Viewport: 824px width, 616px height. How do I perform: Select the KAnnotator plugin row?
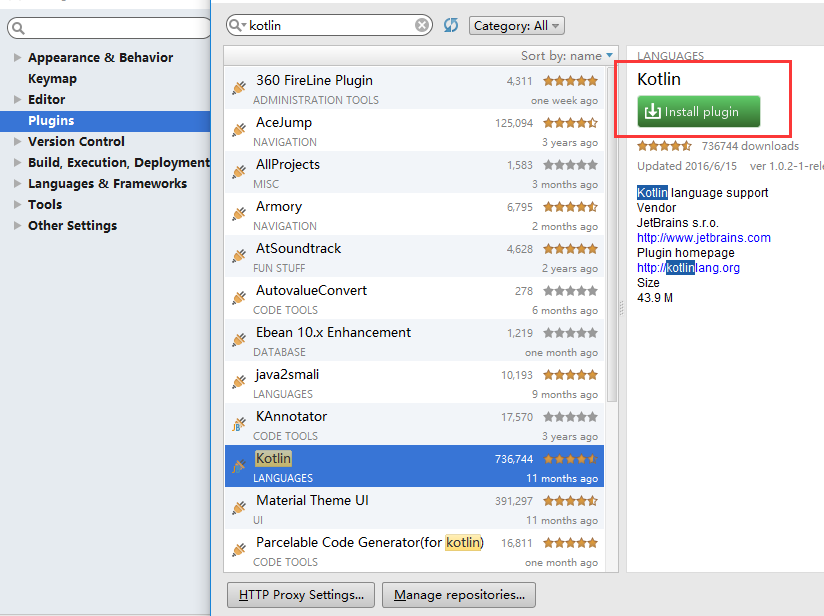coord(414,424)
